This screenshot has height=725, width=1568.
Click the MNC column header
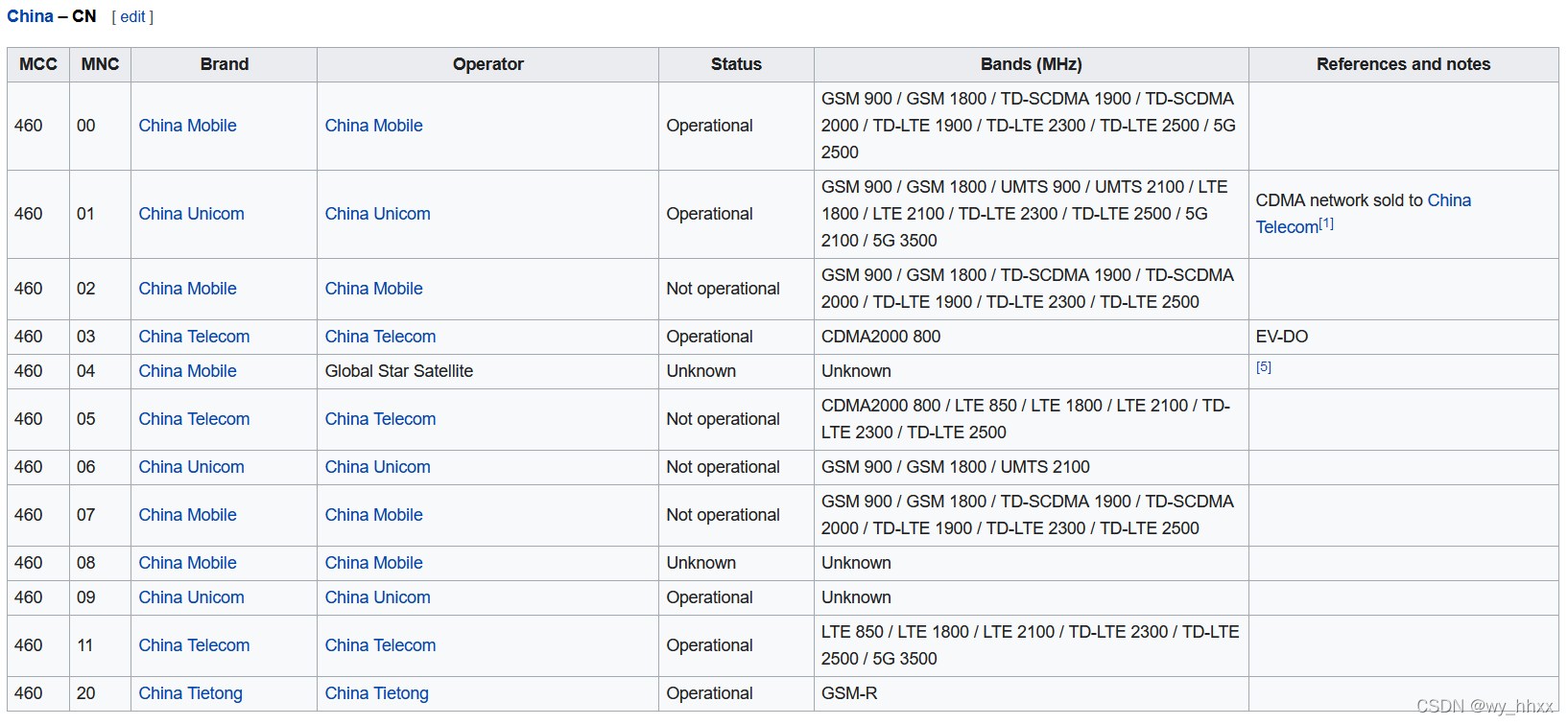[x=100, y=64]
